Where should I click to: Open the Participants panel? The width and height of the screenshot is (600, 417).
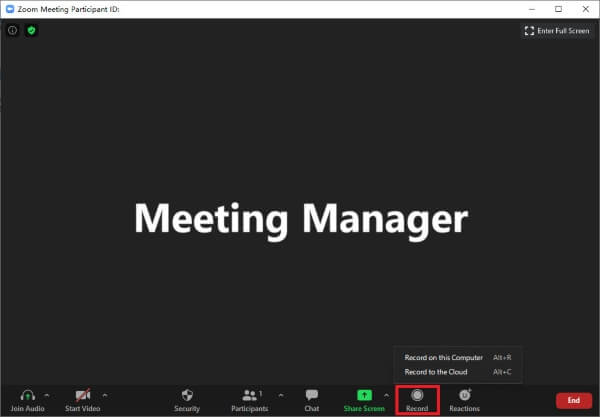[x=250, y=395]
